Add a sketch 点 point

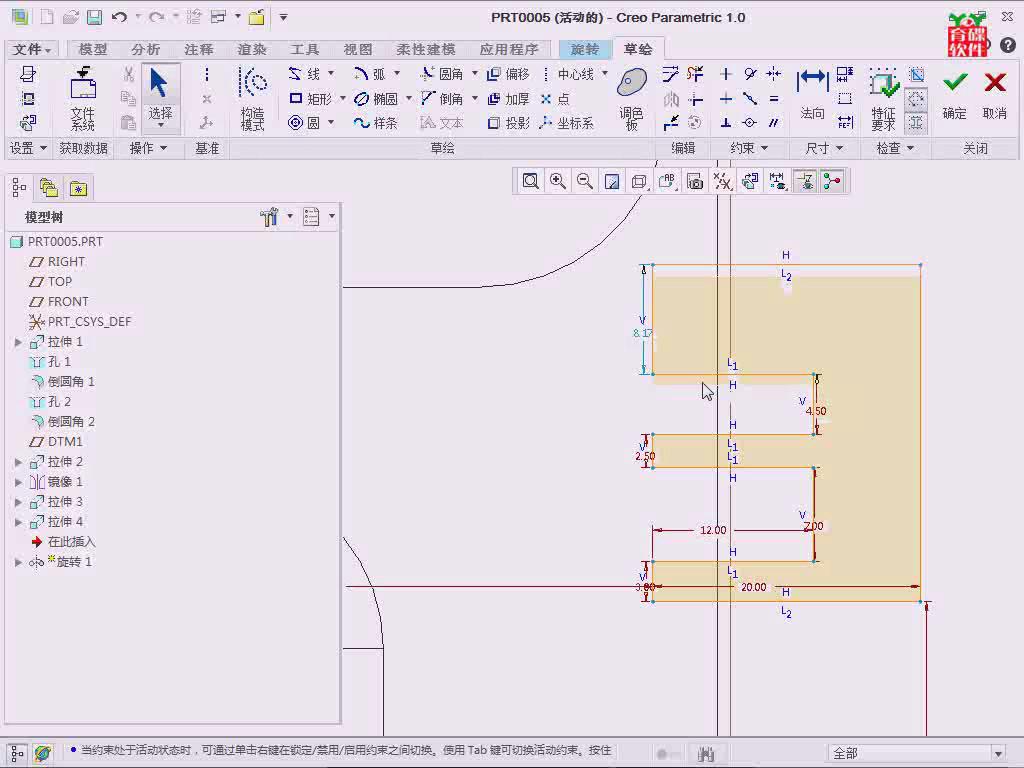[555, 99]
